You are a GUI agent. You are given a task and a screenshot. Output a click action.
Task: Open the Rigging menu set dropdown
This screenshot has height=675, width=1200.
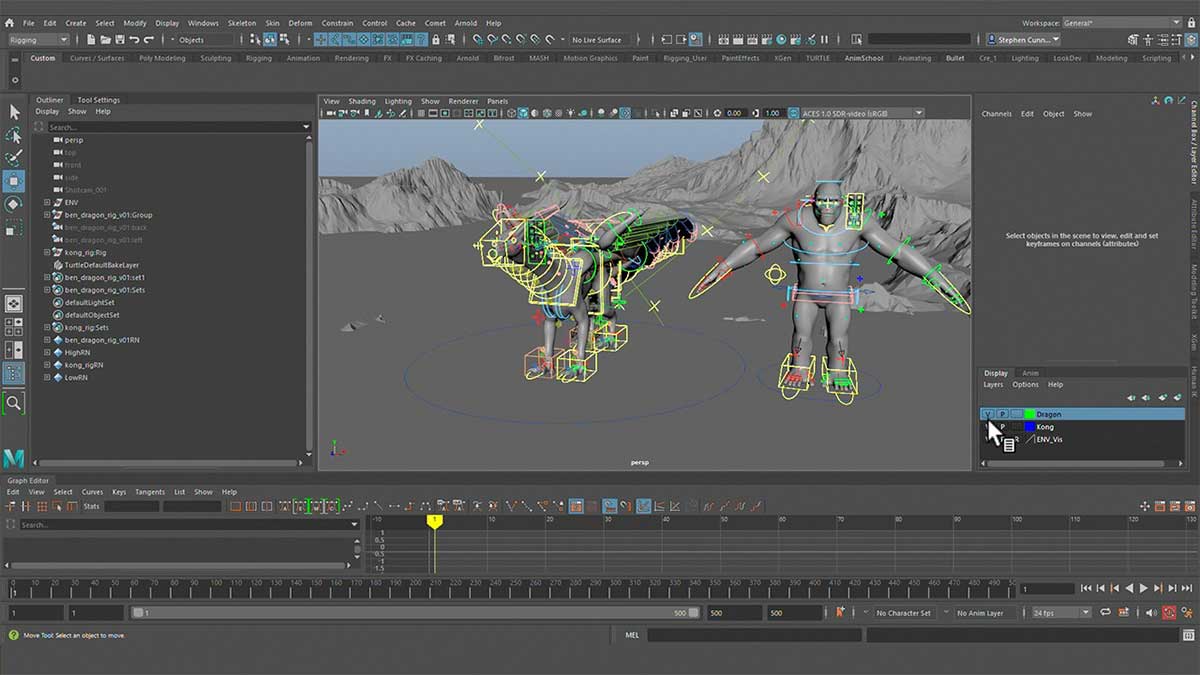(37, 39)
